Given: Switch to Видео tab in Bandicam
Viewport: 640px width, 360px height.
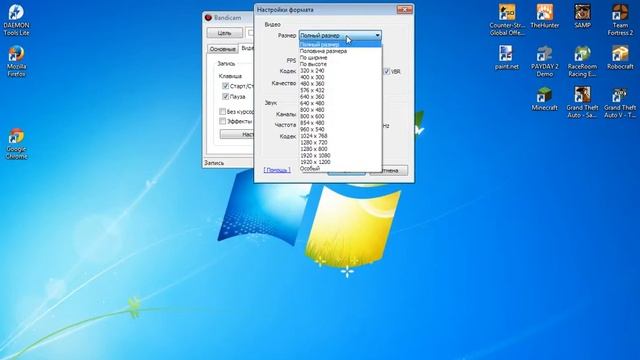Looking at the screenshot, I should tap(247, 48).
